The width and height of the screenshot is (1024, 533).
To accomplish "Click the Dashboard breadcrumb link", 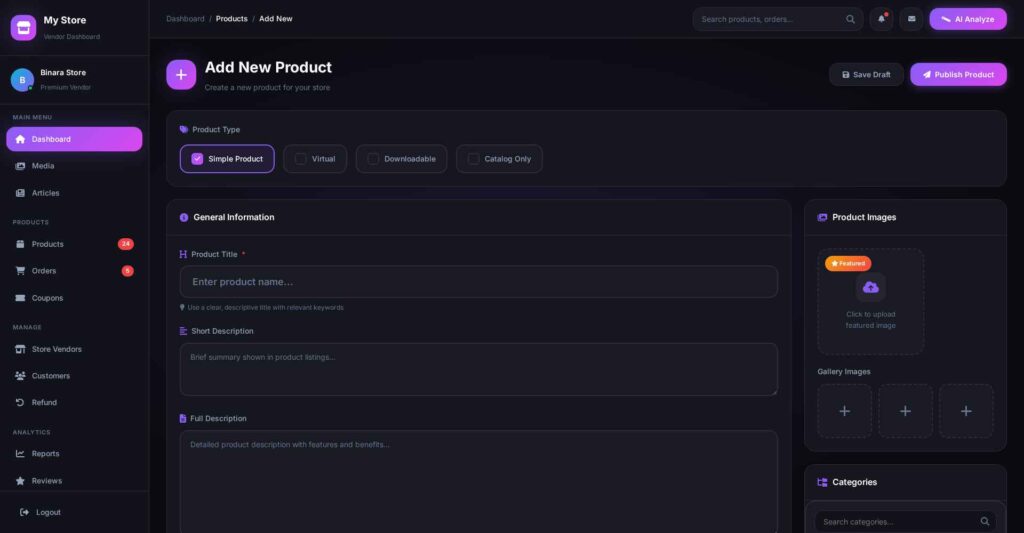I will [185, 19].
